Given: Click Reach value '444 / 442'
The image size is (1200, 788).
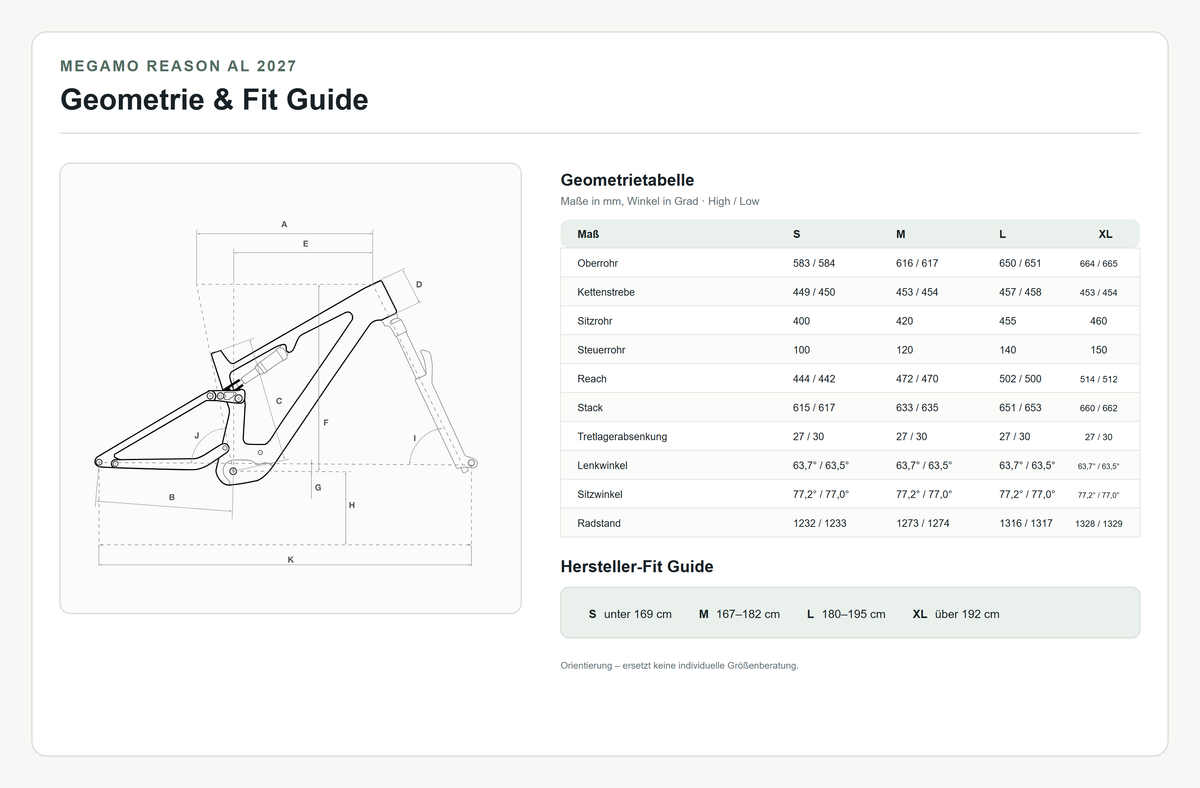Looking at the screenshot, I should pyautogui.click(x=814, y=379).
